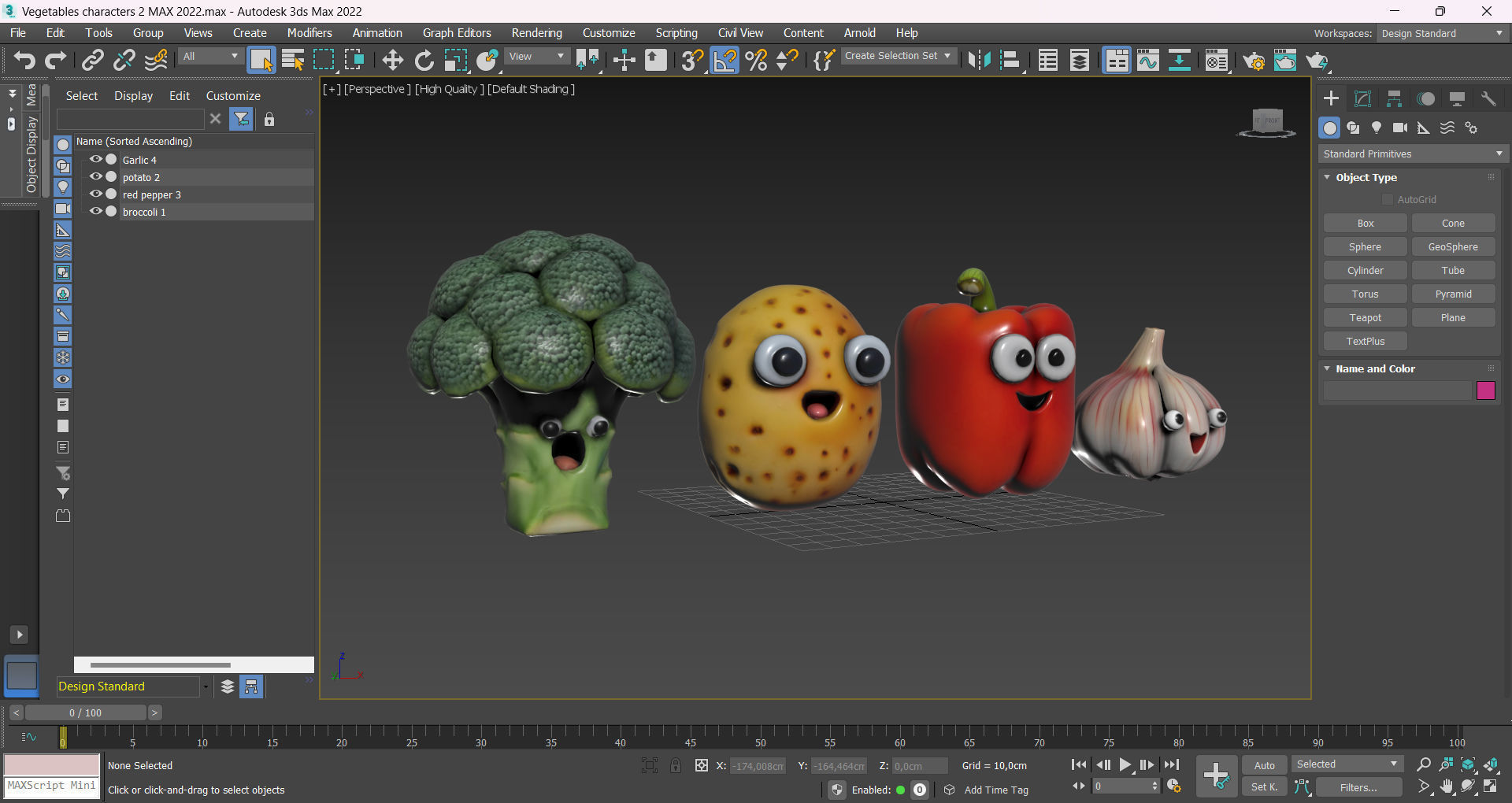Click the Torus button
This screenshot has width=1512, height=803.
[x=1366, y=294]
